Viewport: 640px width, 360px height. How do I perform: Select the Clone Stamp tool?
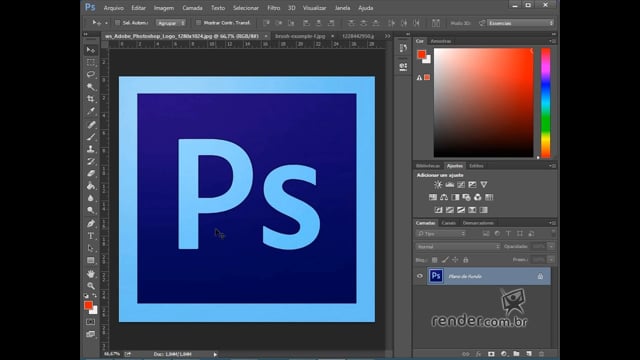91,149
